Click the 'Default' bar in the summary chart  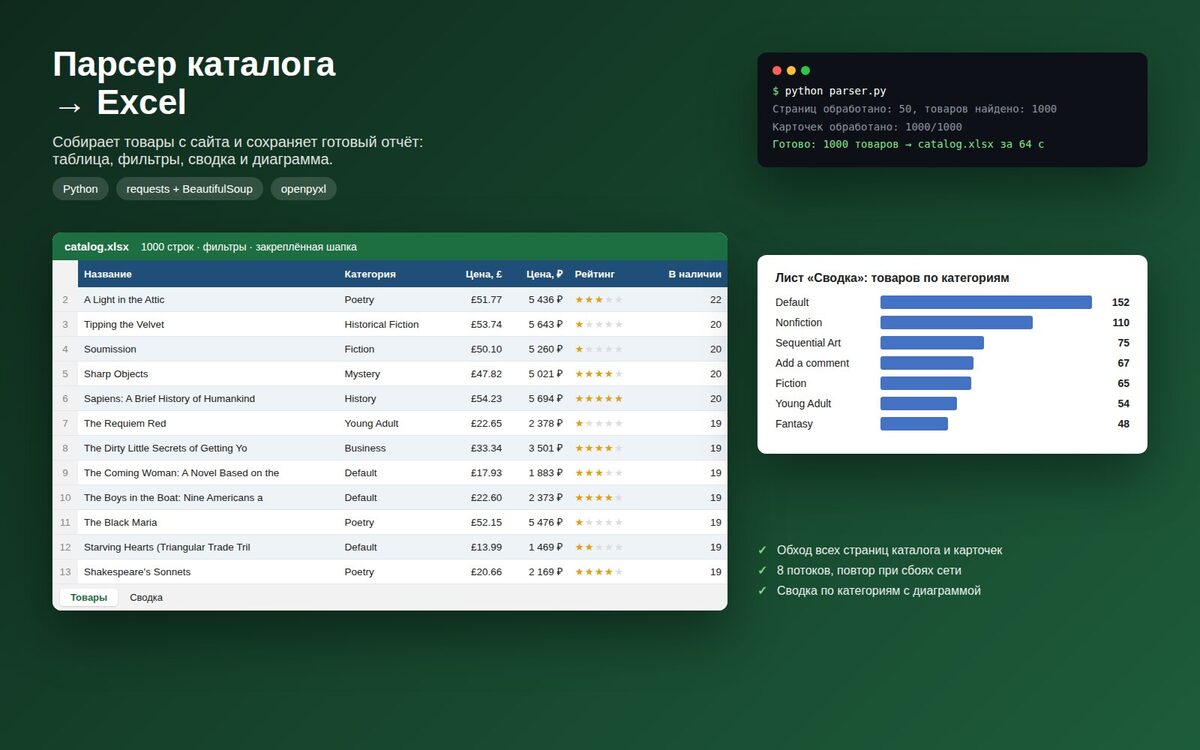(986, 302)
